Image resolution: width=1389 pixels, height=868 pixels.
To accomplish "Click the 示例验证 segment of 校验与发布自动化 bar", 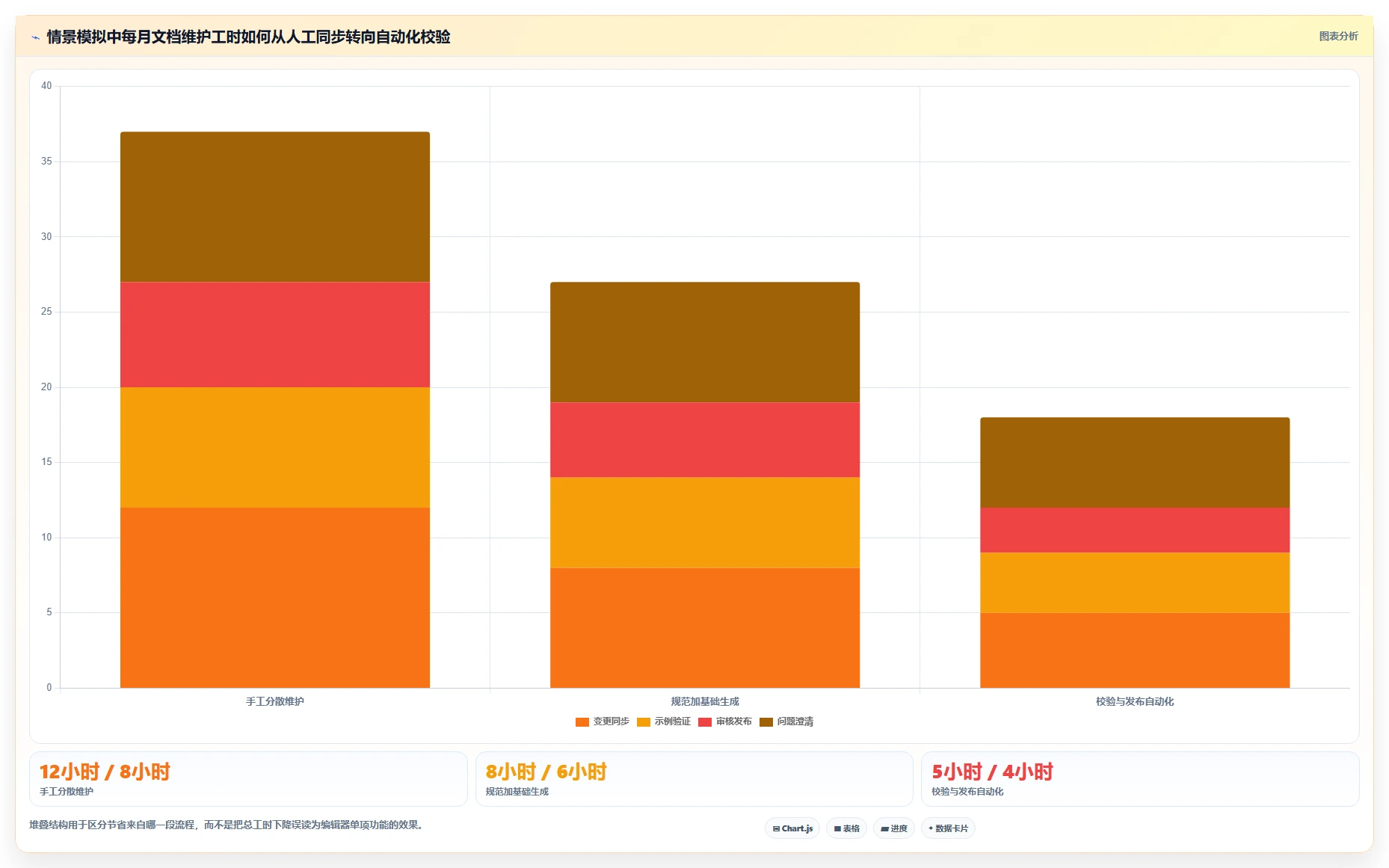I will (1135, 582).
